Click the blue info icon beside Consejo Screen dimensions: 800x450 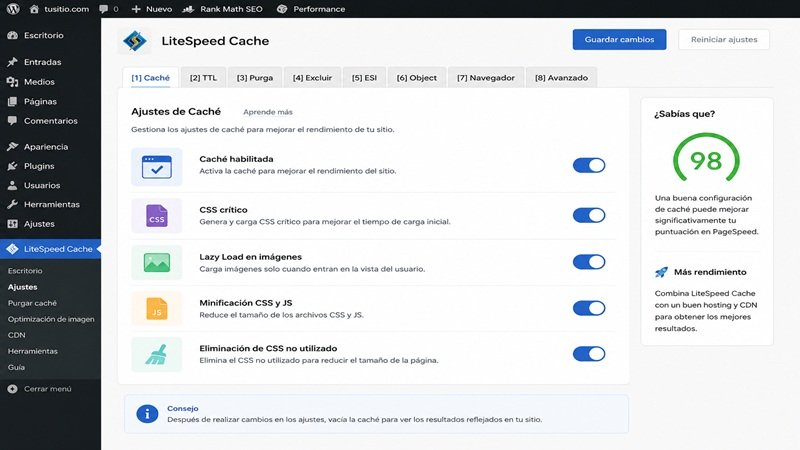click(x=147, y=413)
